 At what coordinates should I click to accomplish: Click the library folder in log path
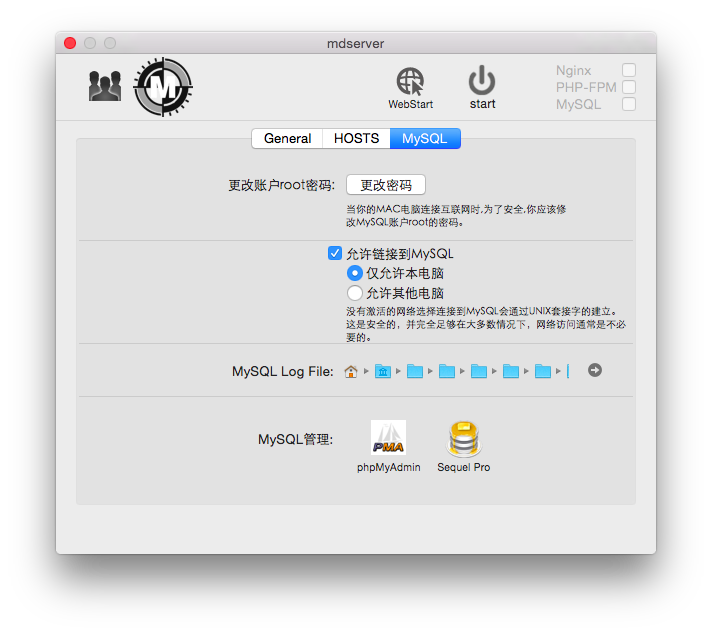383,371
